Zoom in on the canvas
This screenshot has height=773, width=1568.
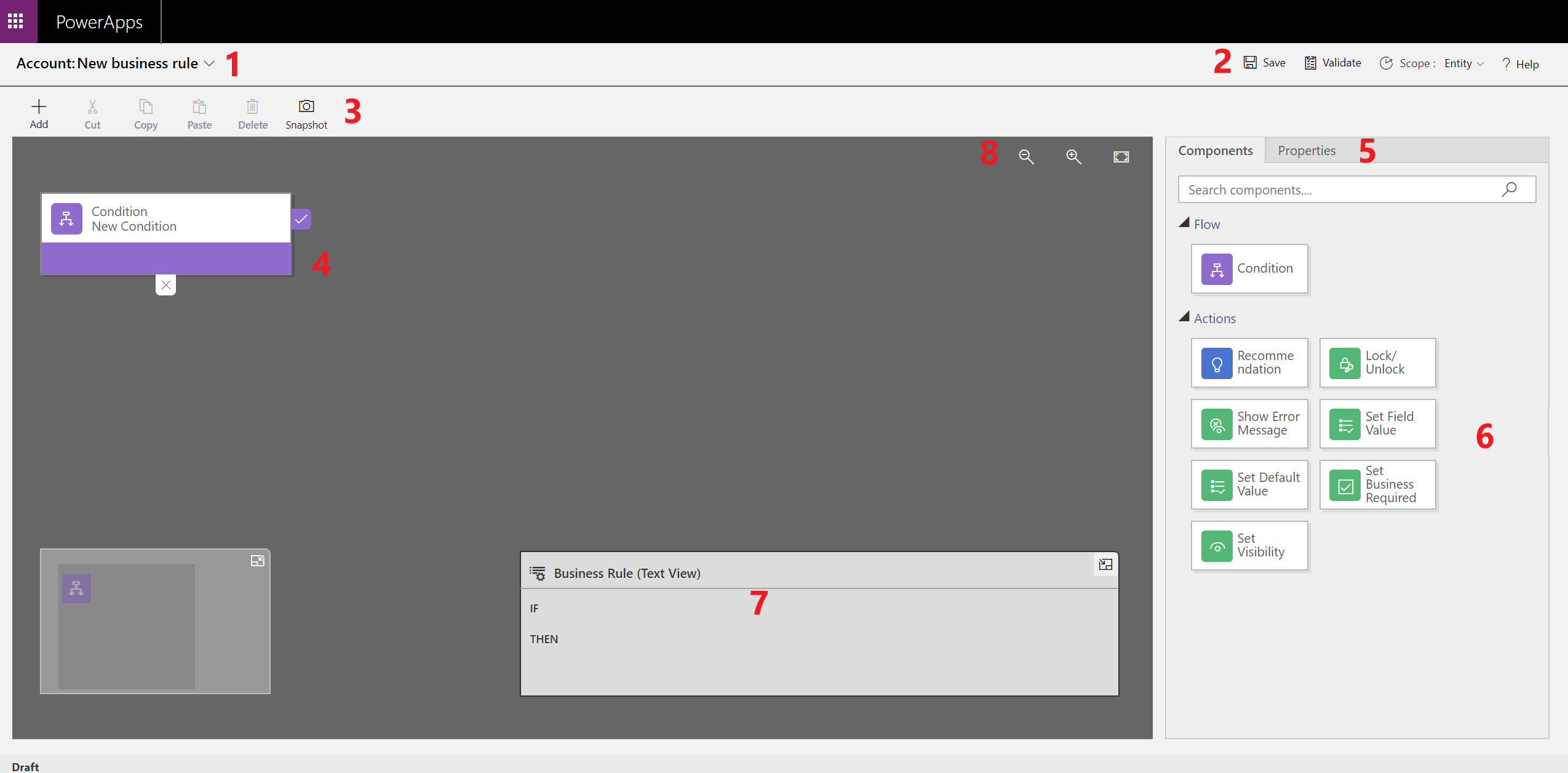pos(1073,156)
